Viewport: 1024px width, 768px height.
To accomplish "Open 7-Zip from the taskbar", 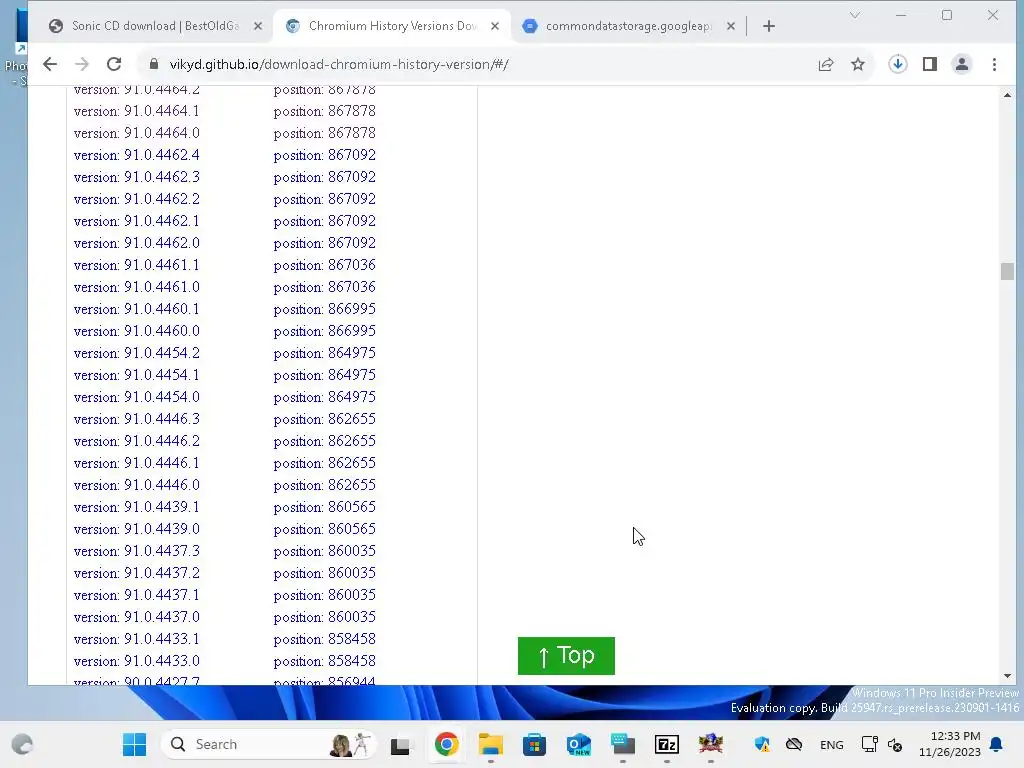I will (667, 744).
